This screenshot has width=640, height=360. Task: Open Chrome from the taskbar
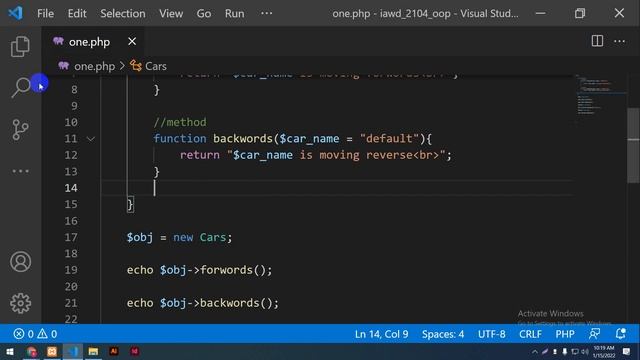point(31,351)
